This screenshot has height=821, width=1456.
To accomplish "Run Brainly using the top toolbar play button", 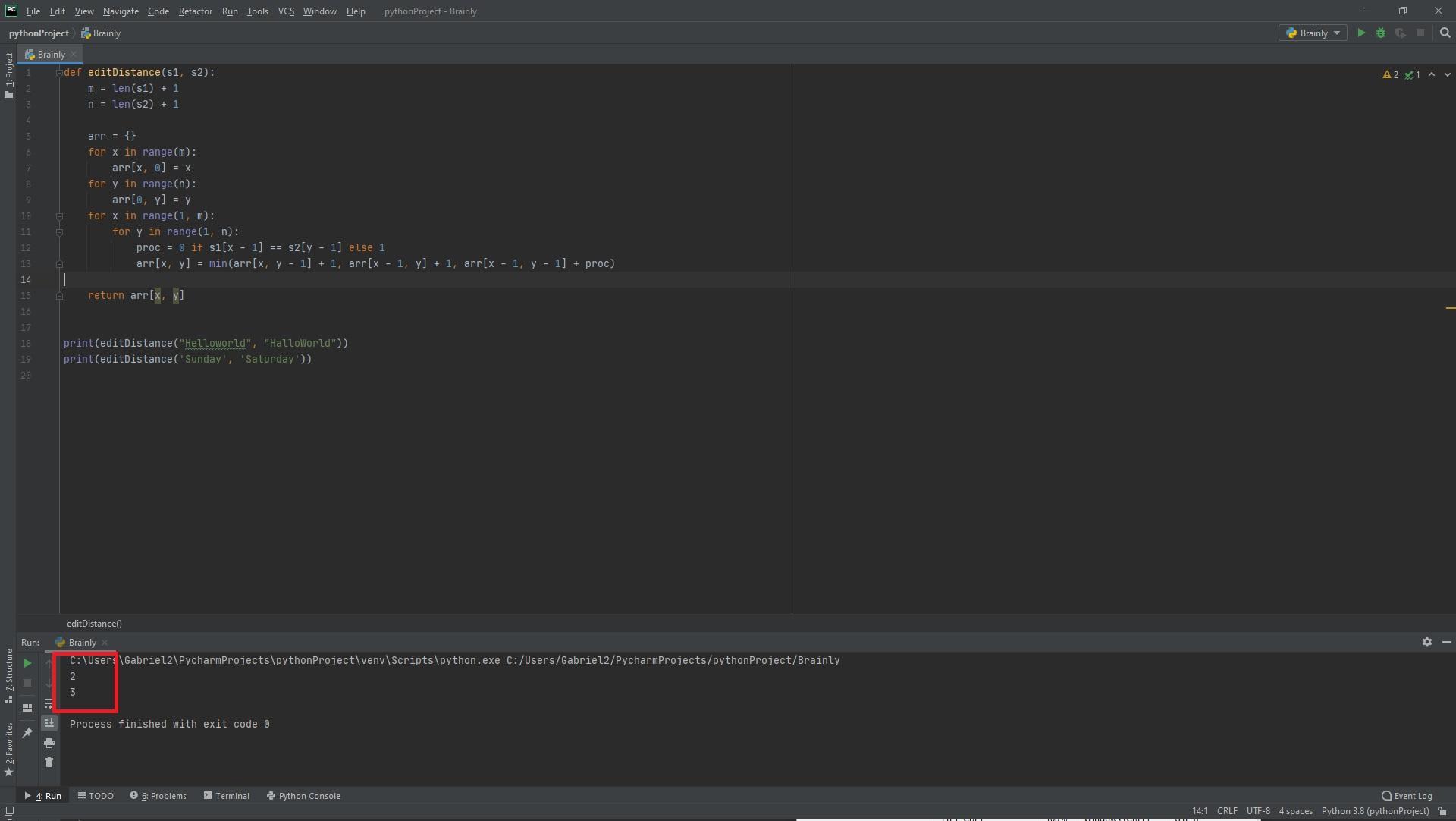I will click(1361, 33).
